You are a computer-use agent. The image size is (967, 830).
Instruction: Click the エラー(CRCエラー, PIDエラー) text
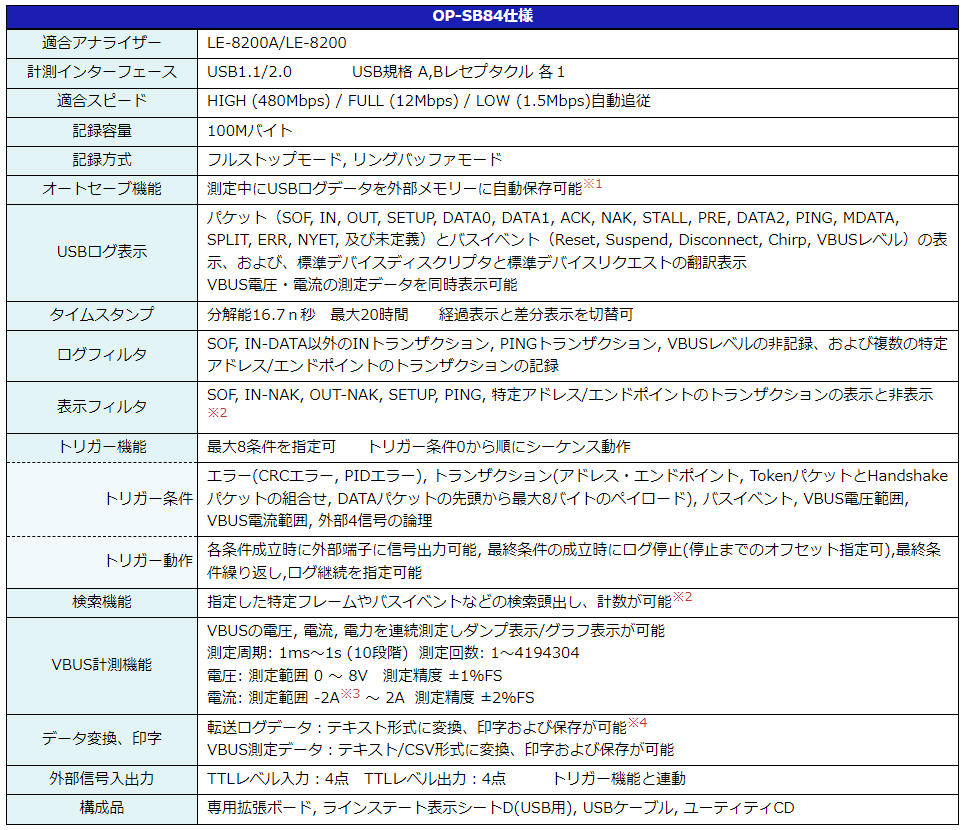(x=316, y=476)
